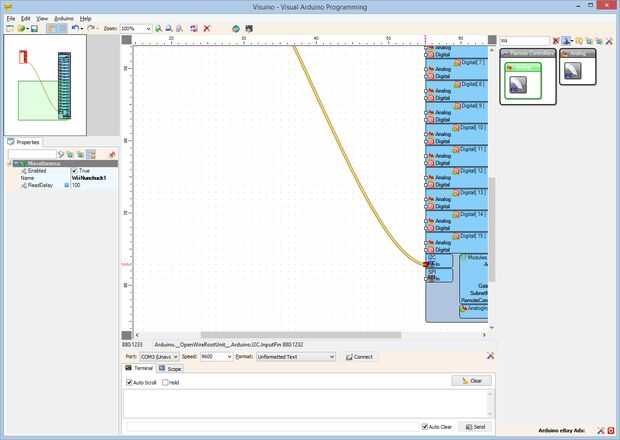620x440 pixels.
Task: Click the filter icon beside Properties search box
Action: tap(61, 154)
